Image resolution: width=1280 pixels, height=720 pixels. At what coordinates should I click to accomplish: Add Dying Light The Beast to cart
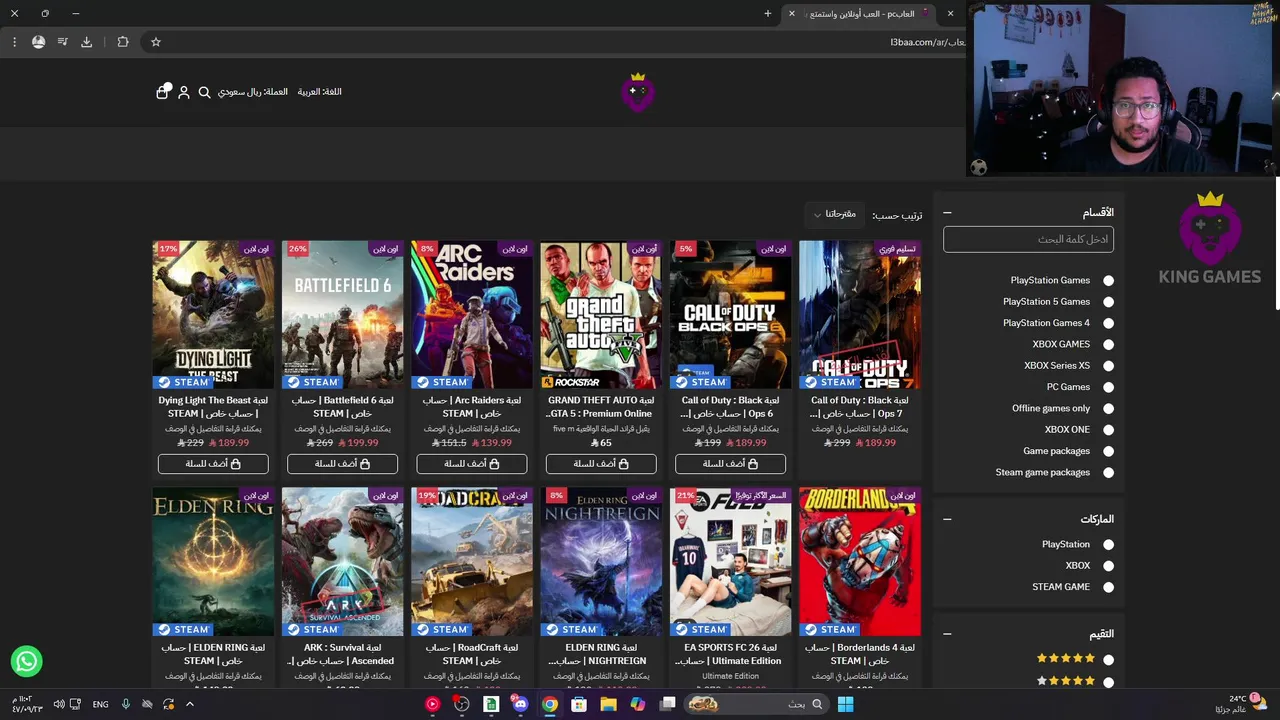pos(213,464)
